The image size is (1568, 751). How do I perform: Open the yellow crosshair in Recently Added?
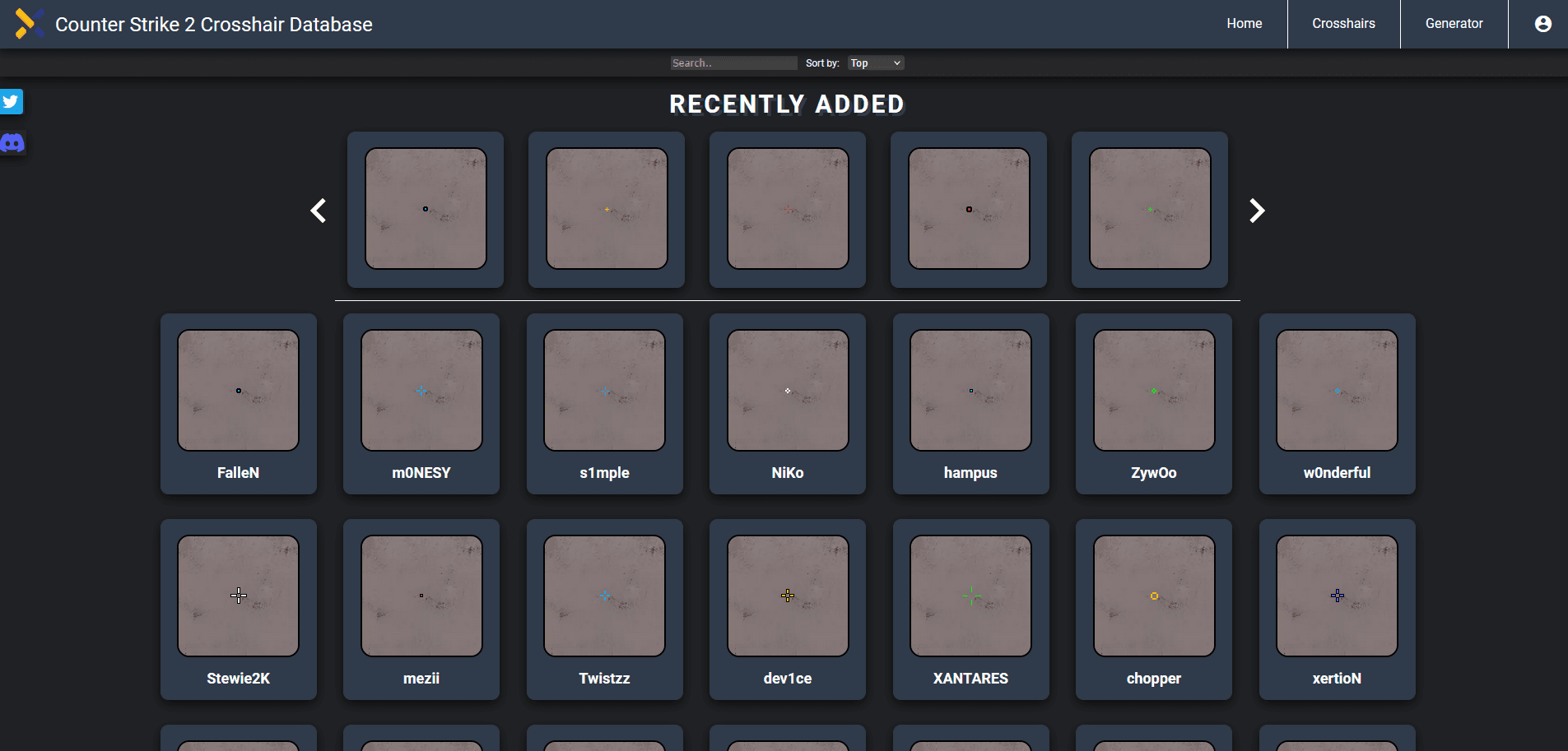(x=607, y=210)
